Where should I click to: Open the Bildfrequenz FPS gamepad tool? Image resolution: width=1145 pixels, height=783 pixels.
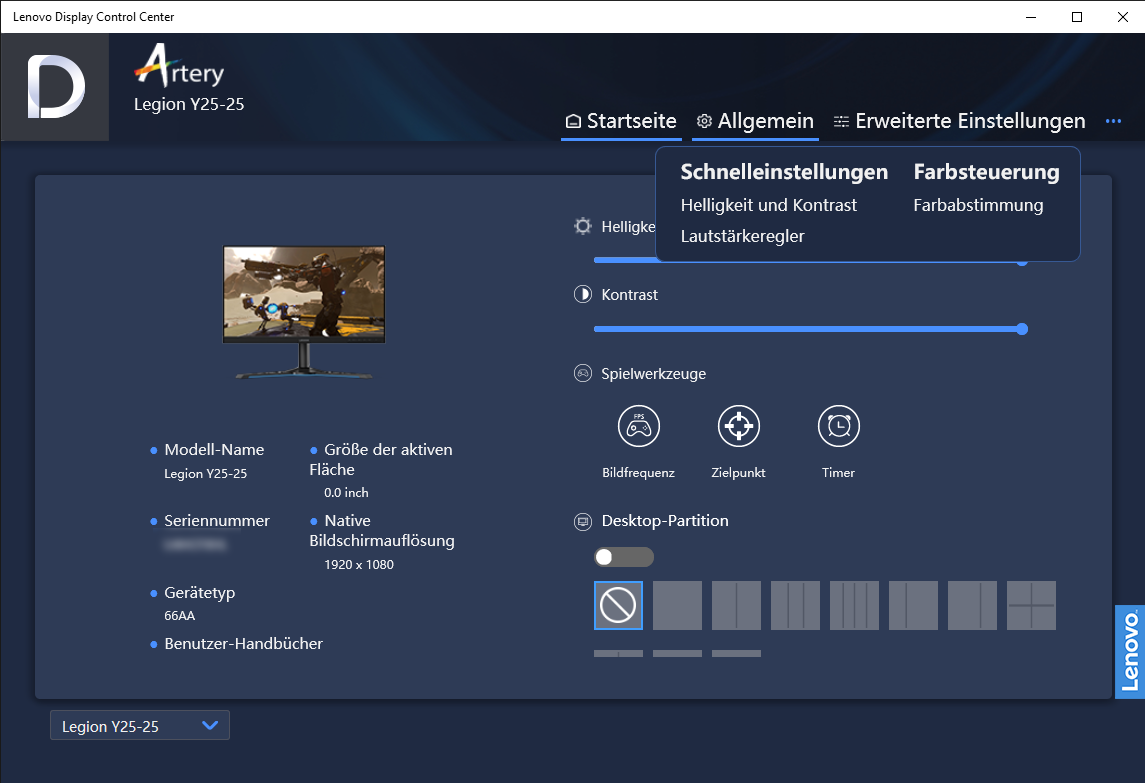(x=639, y=427)
